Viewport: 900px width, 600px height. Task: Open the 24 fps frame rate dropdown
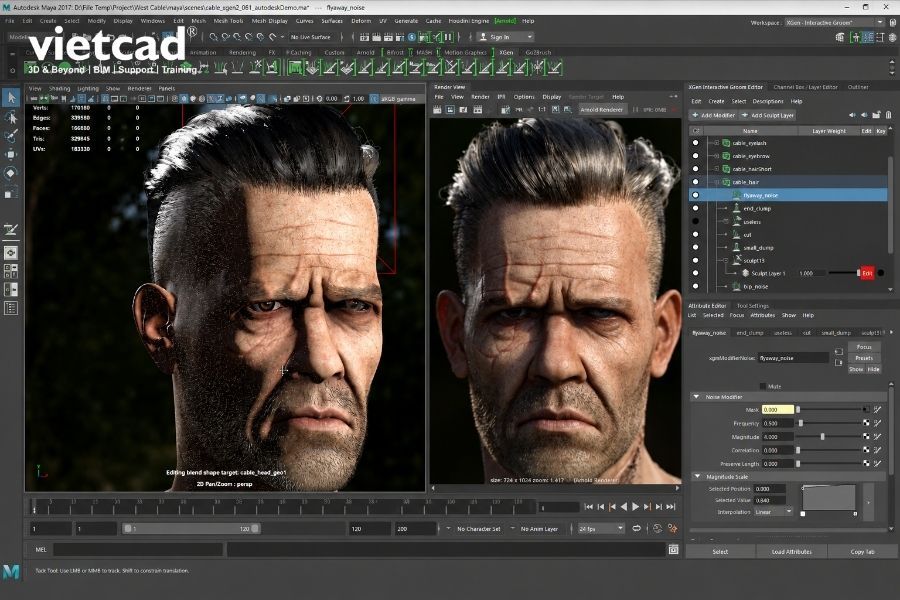tap(600, 528)
